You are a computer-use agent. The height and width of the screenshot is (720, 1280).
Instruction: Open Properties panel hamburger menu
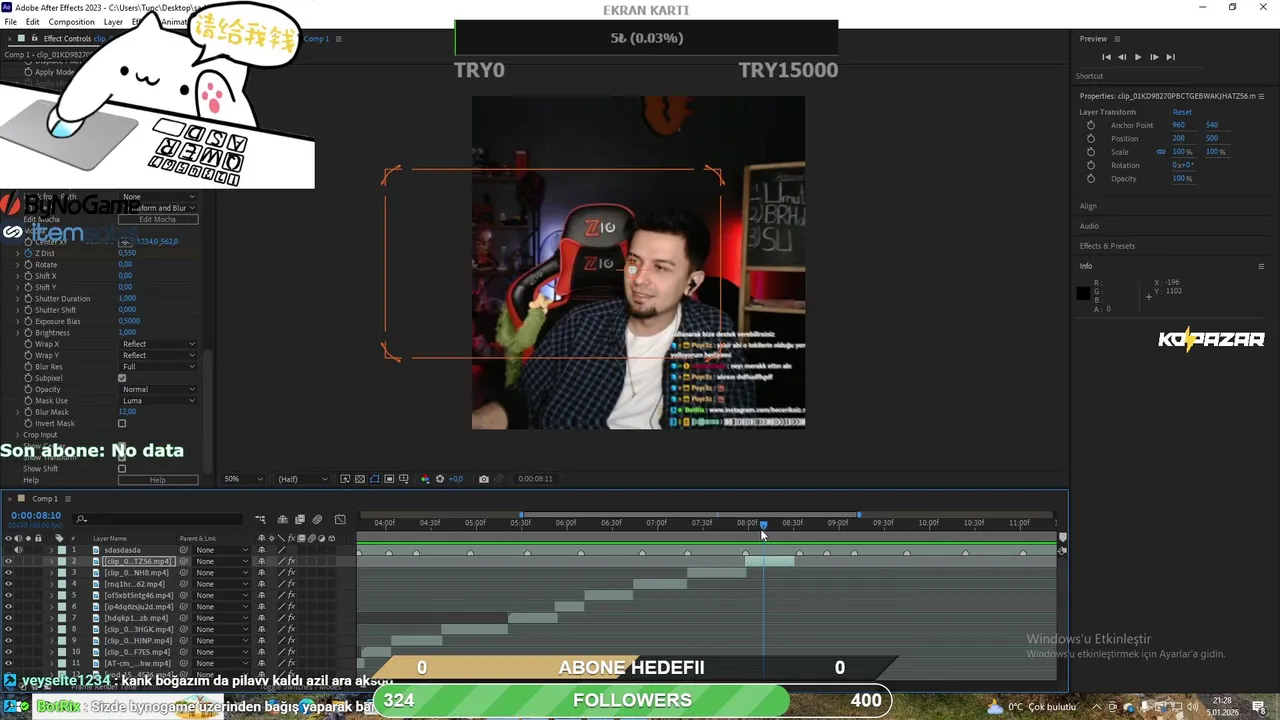click(x=1261, y=96)
